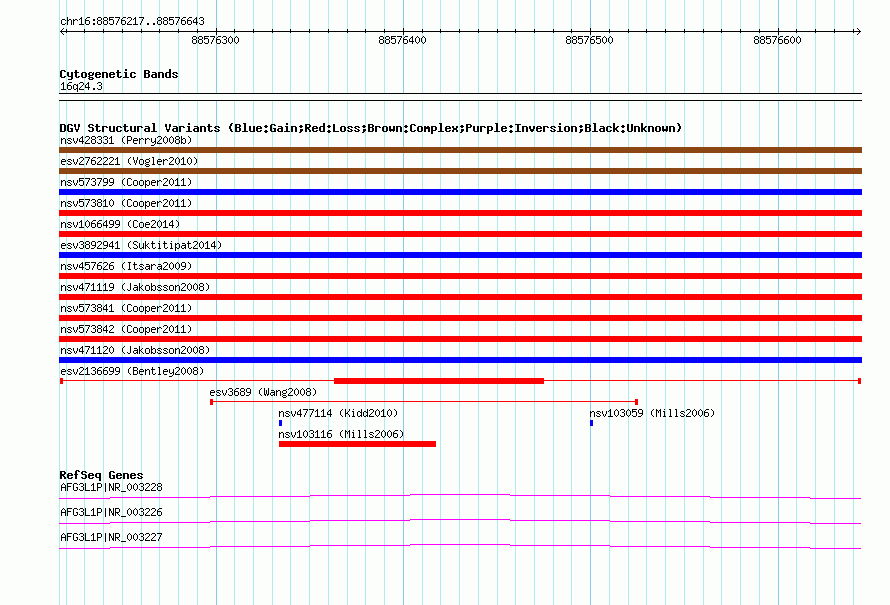Open esv2136699 (Bentley2008) label
Image resolution: width=890 pixels, height=605 pixels.
click(132, 371)
